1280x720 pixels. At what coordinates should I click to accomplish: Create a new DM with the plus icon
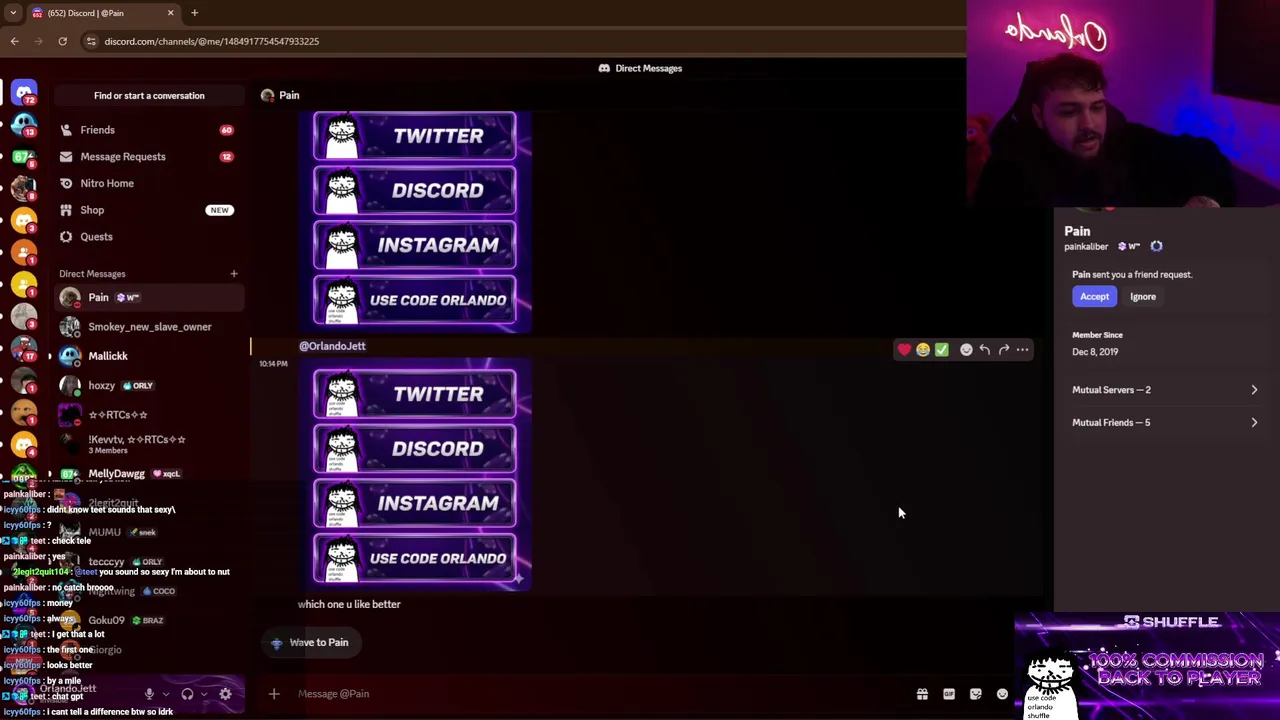[234, 273]
